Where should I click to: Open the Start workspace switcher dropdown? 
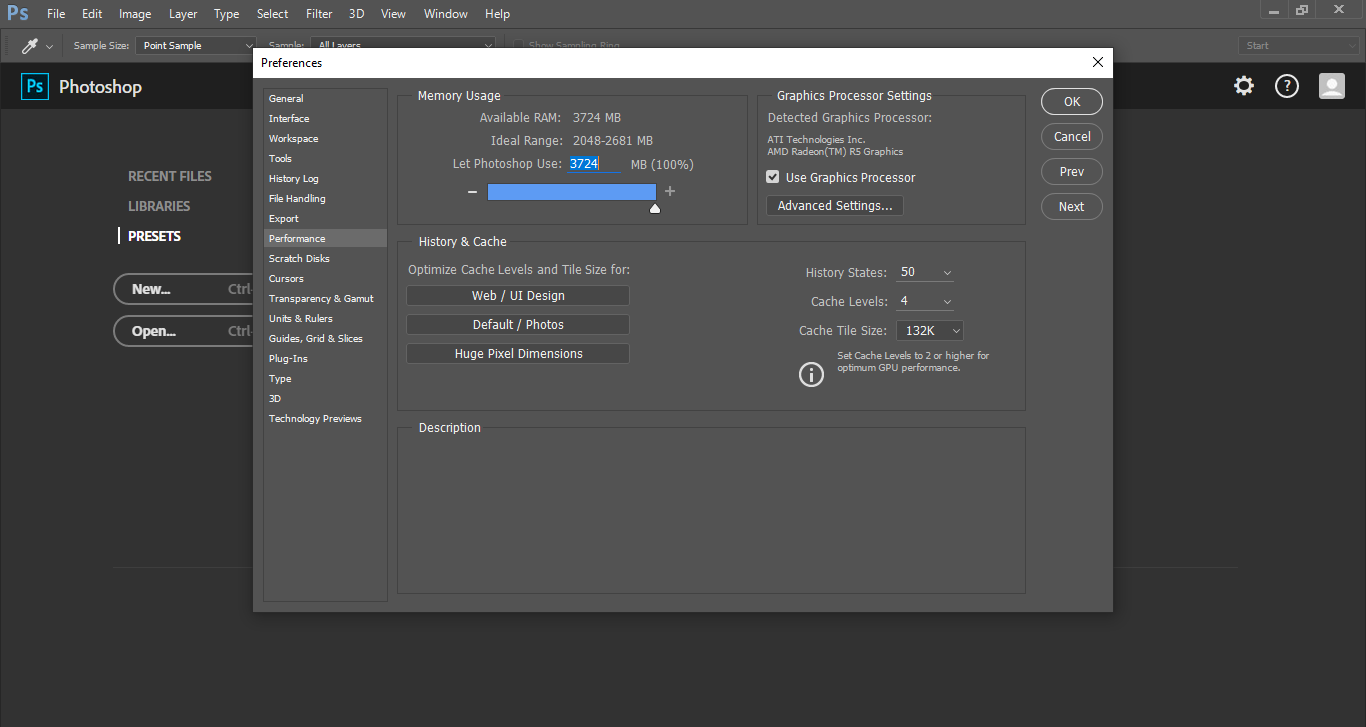click(1299, 46)
